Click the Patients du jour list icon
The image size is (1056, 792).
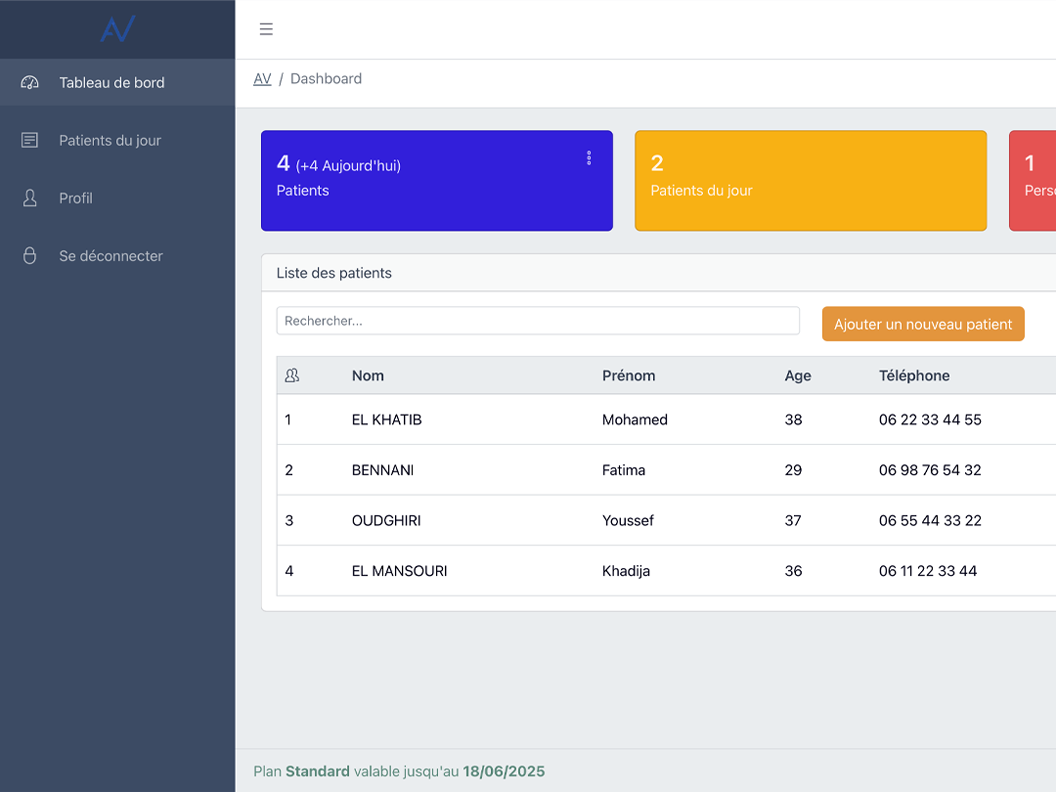tap(30, 141)
